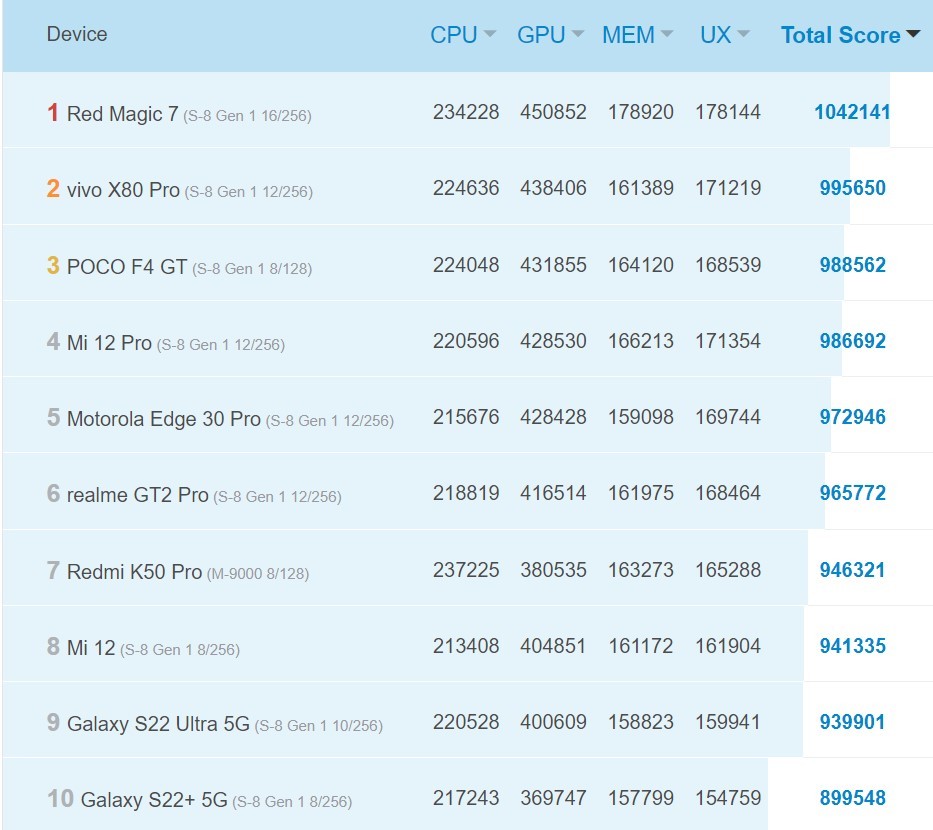The width and height of the screenshot is (933, 830).
Task: Click total score 965772
Action: tap(853, 493)
